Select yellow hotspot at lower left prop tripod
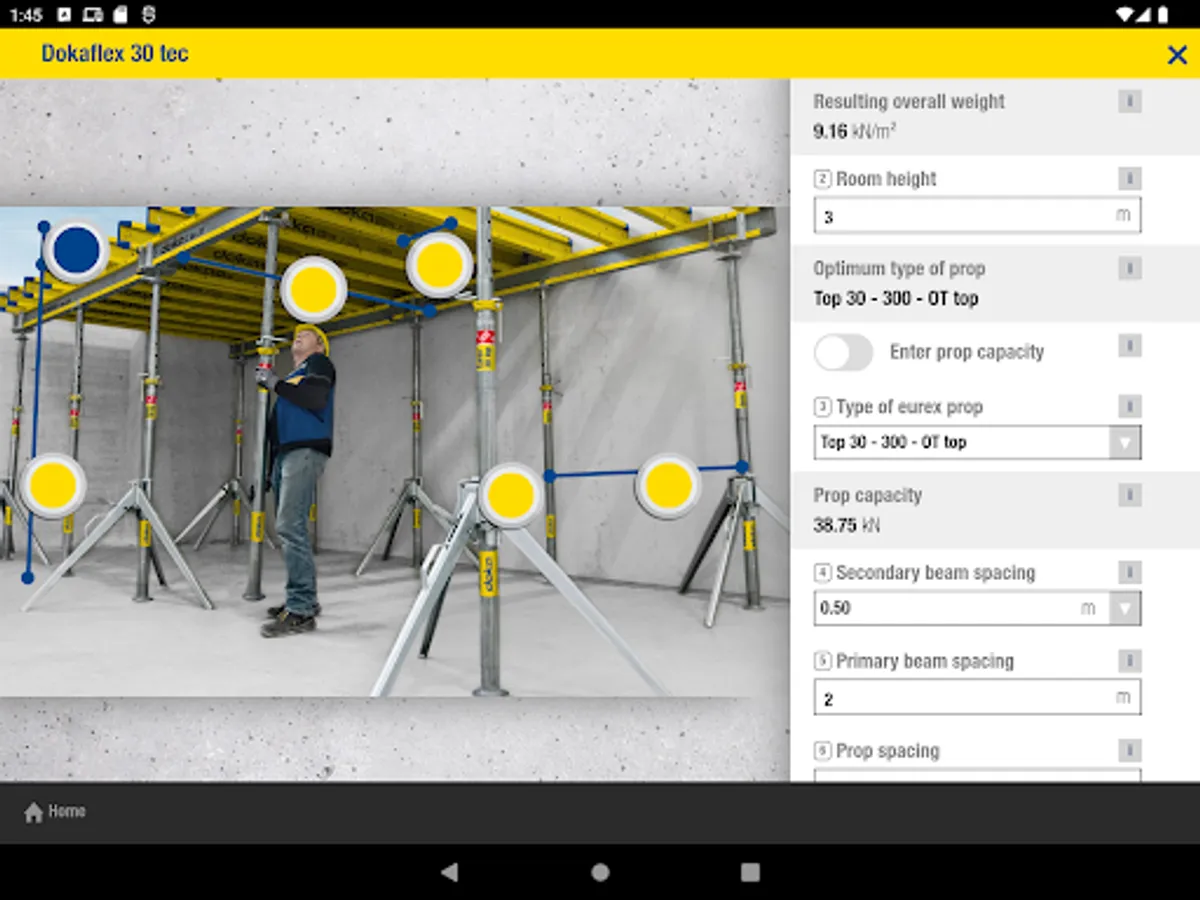The height and width of the screenshot is (900, 1200). (53, 485)
